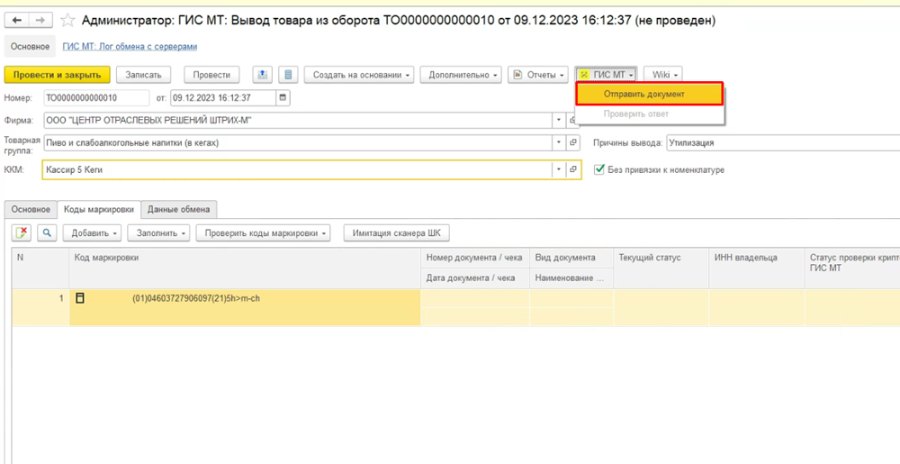Click the Причины вывода field Утилизация

tap(783, 143)
